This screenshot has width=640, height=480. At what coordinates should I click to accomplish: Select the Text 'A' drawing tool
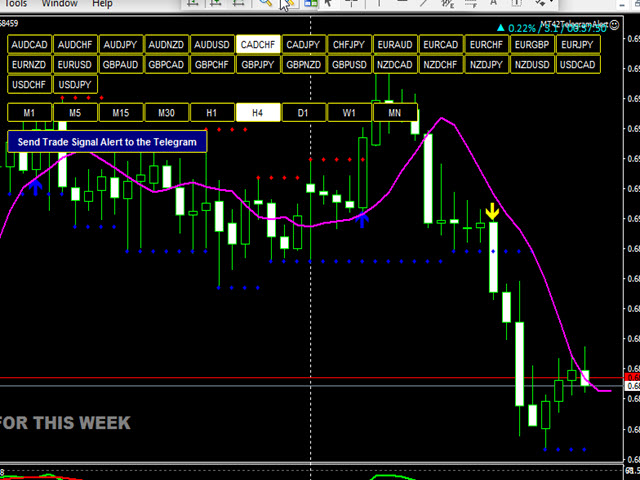493,2
